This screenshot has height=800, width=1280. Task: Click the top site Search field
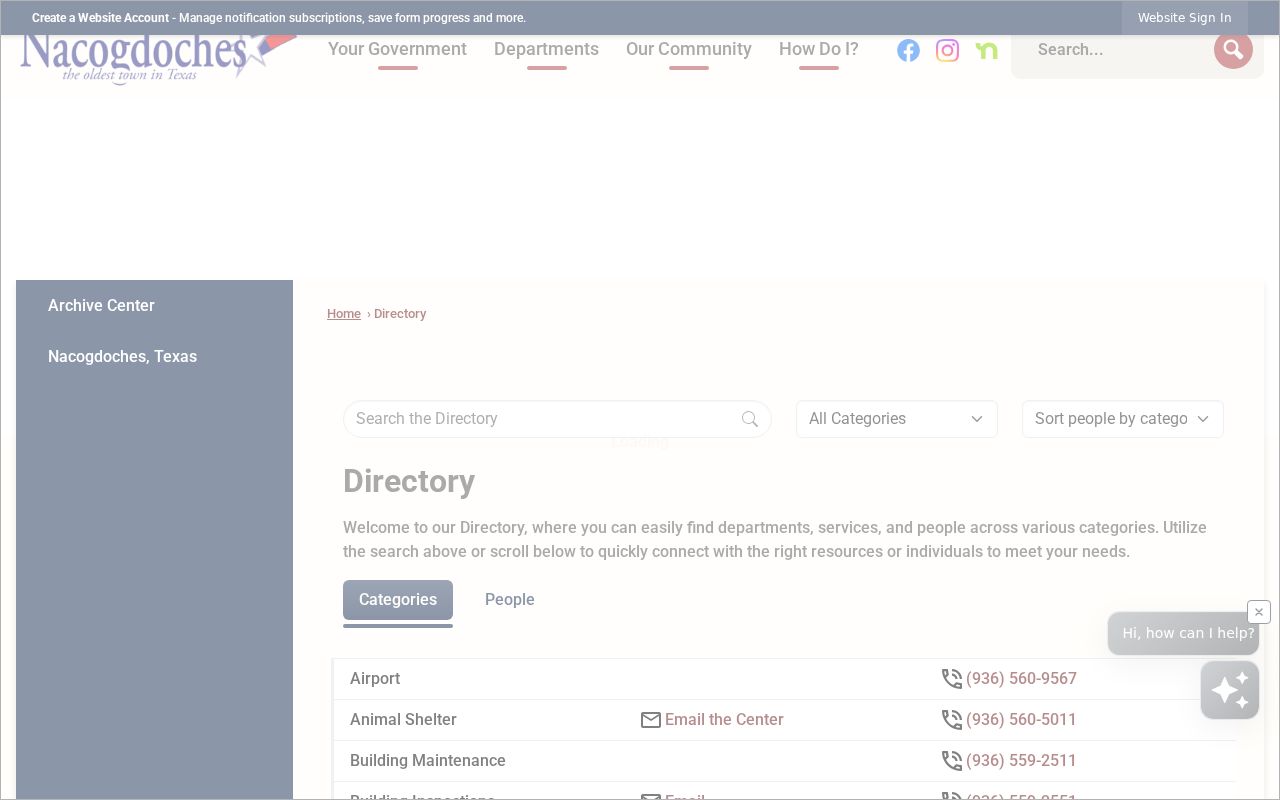click(x=1118, y=49)
